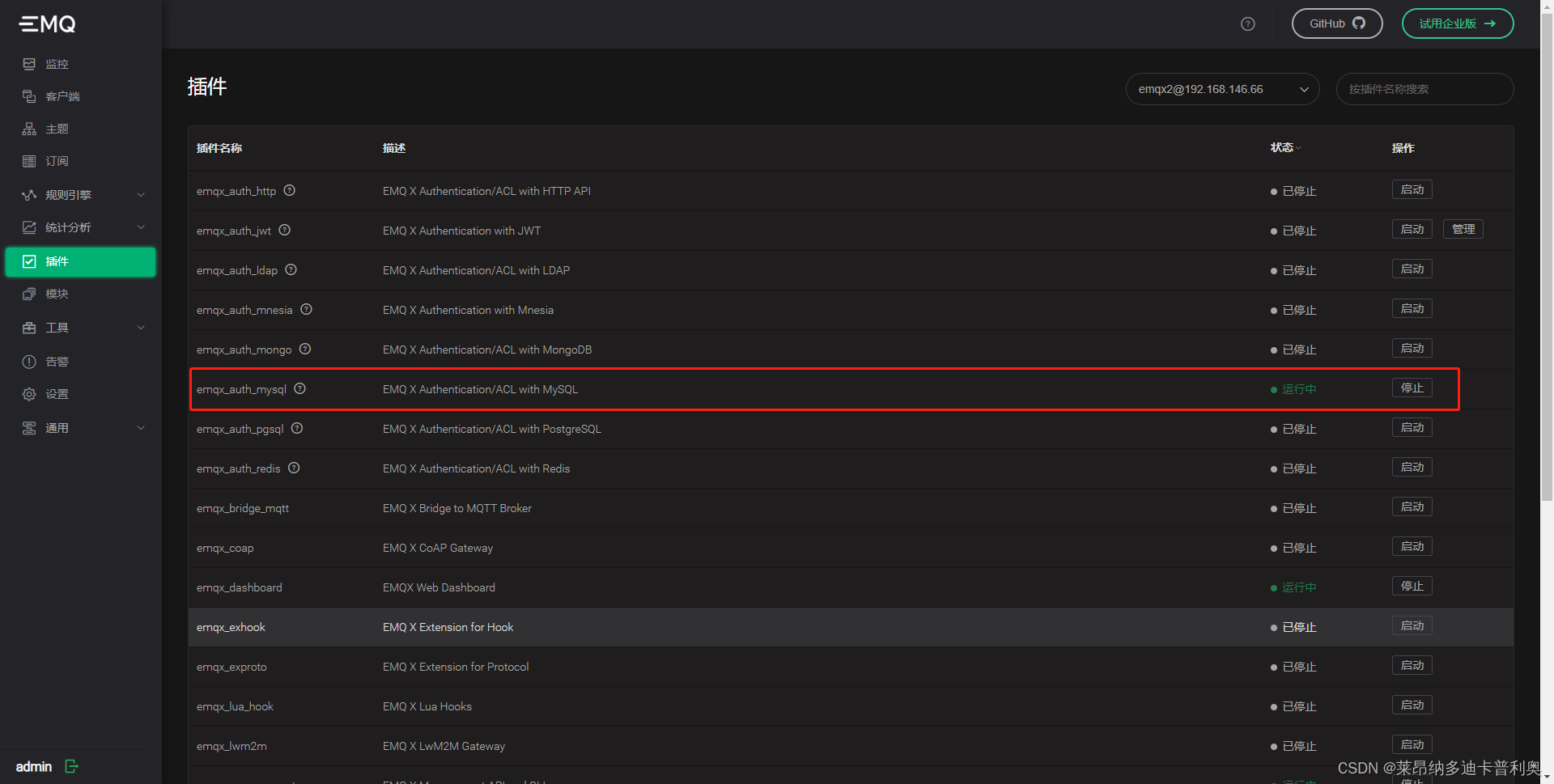Stop the emqx_dashboard plugin
The width and height of the screenshot is (1554, 784).
tap(1412, 586)
